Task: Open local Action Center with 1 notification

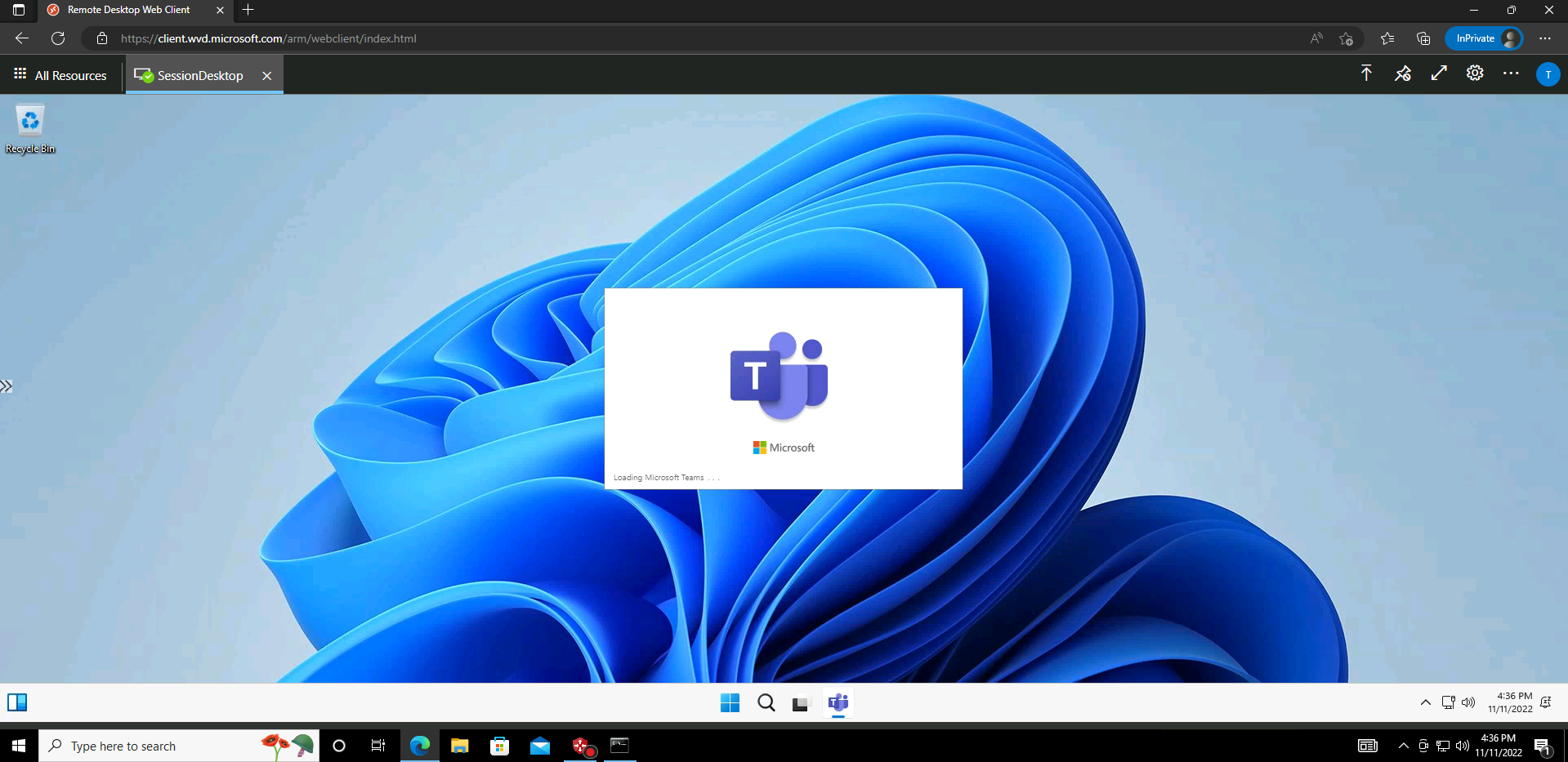Action: tap(1543, 746)
